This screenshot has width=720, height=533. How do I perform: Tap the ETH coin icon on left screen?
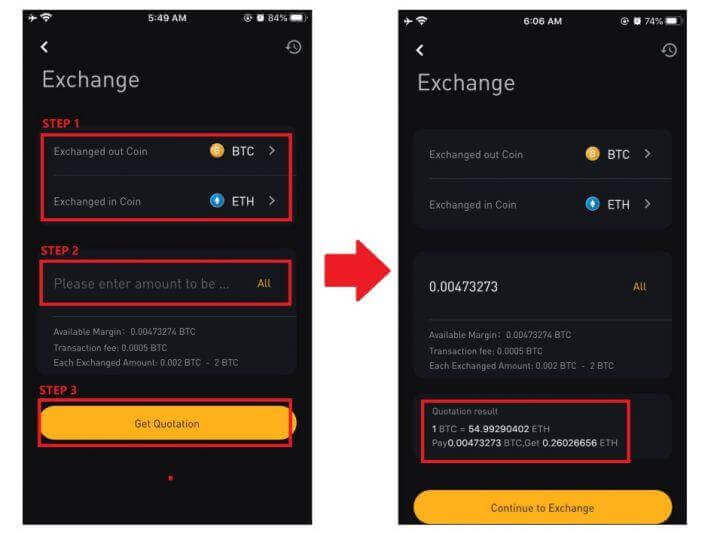click(217, 201)
